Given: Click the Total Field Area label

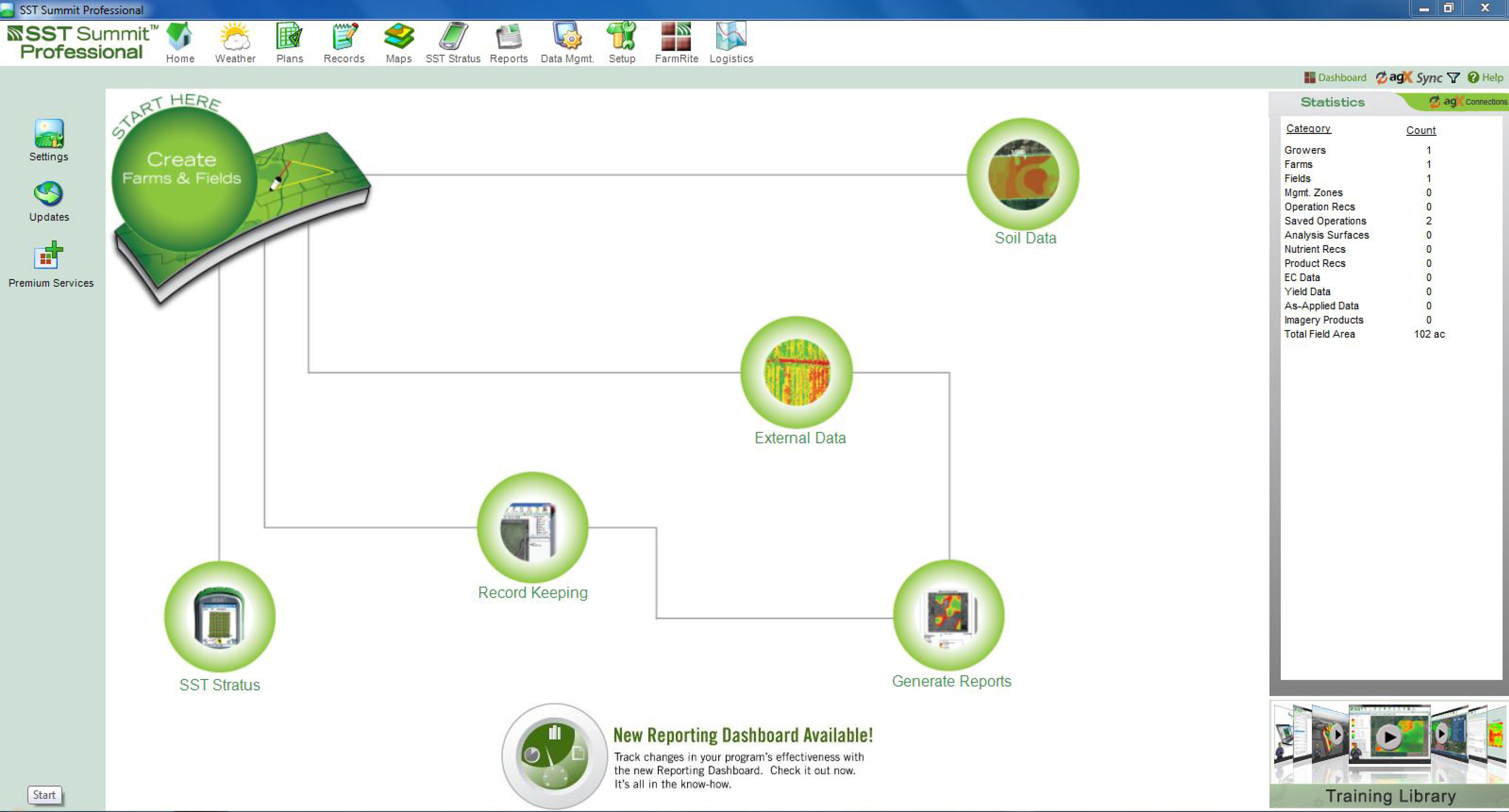Looking at the screenshot, I should coord(1319,334).
